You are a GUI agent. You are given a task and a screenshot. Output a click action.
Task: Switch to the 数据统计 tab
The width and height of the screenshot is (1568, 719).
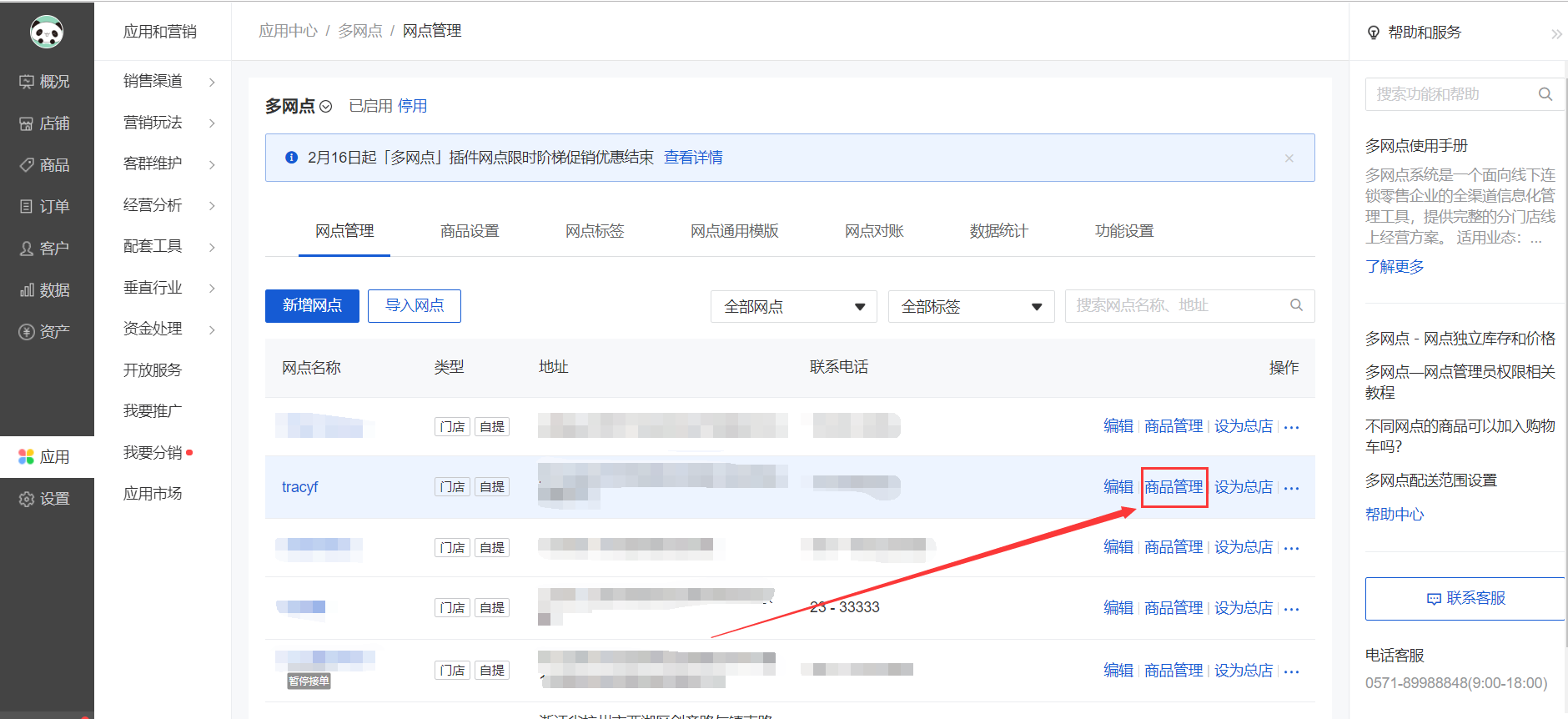(999, 231)
